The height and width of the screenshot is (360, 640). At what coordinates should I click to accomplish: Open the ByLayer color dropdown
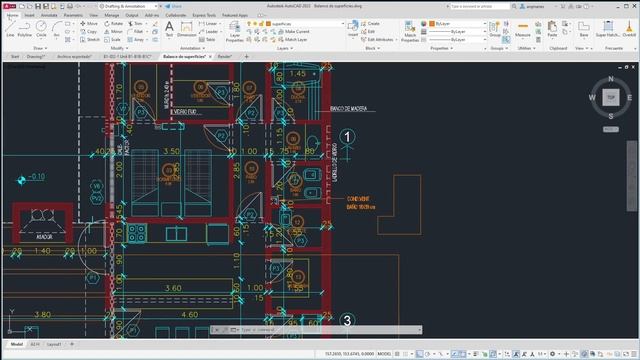458,24
